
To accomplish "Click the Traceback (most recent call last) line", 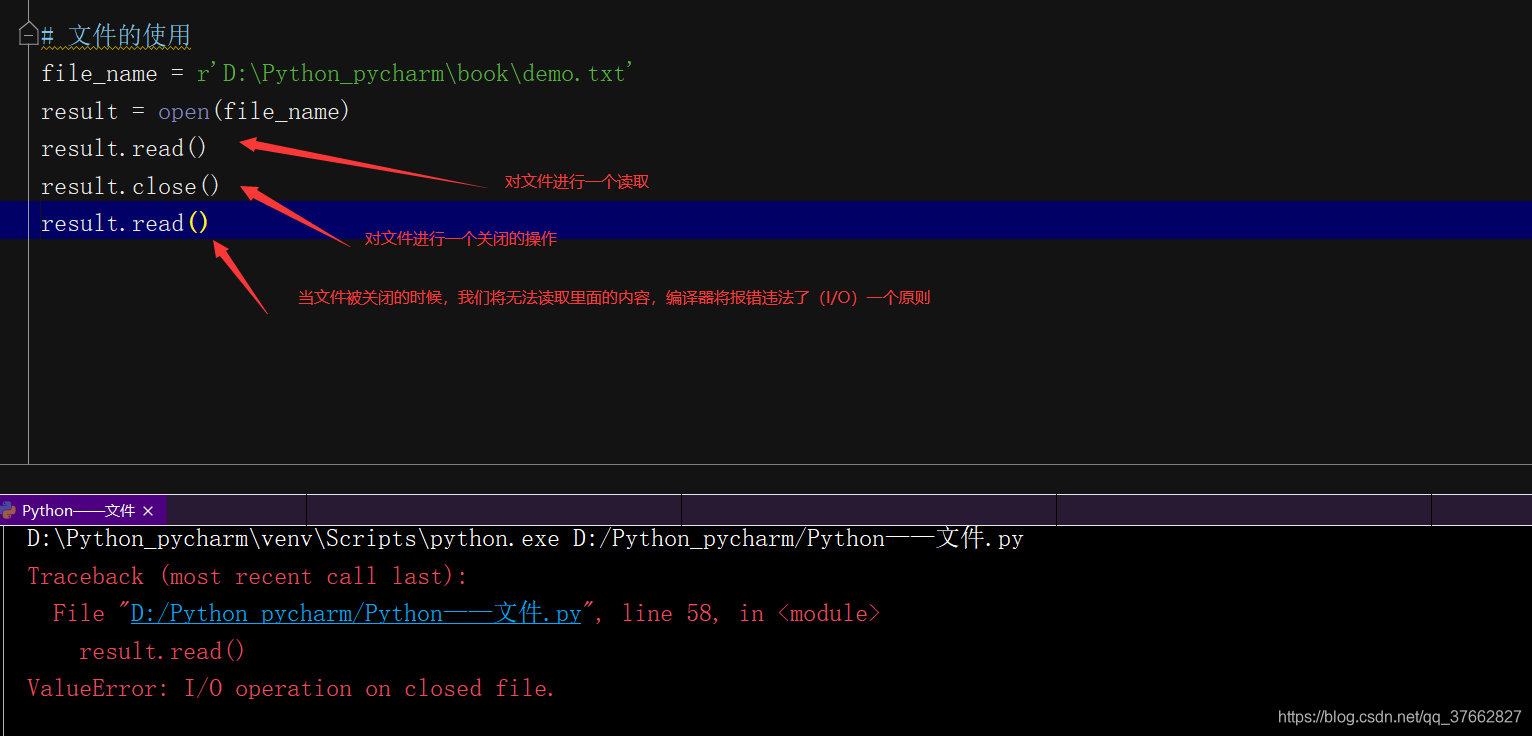I will pyautogui.click(x=247, y=576).
